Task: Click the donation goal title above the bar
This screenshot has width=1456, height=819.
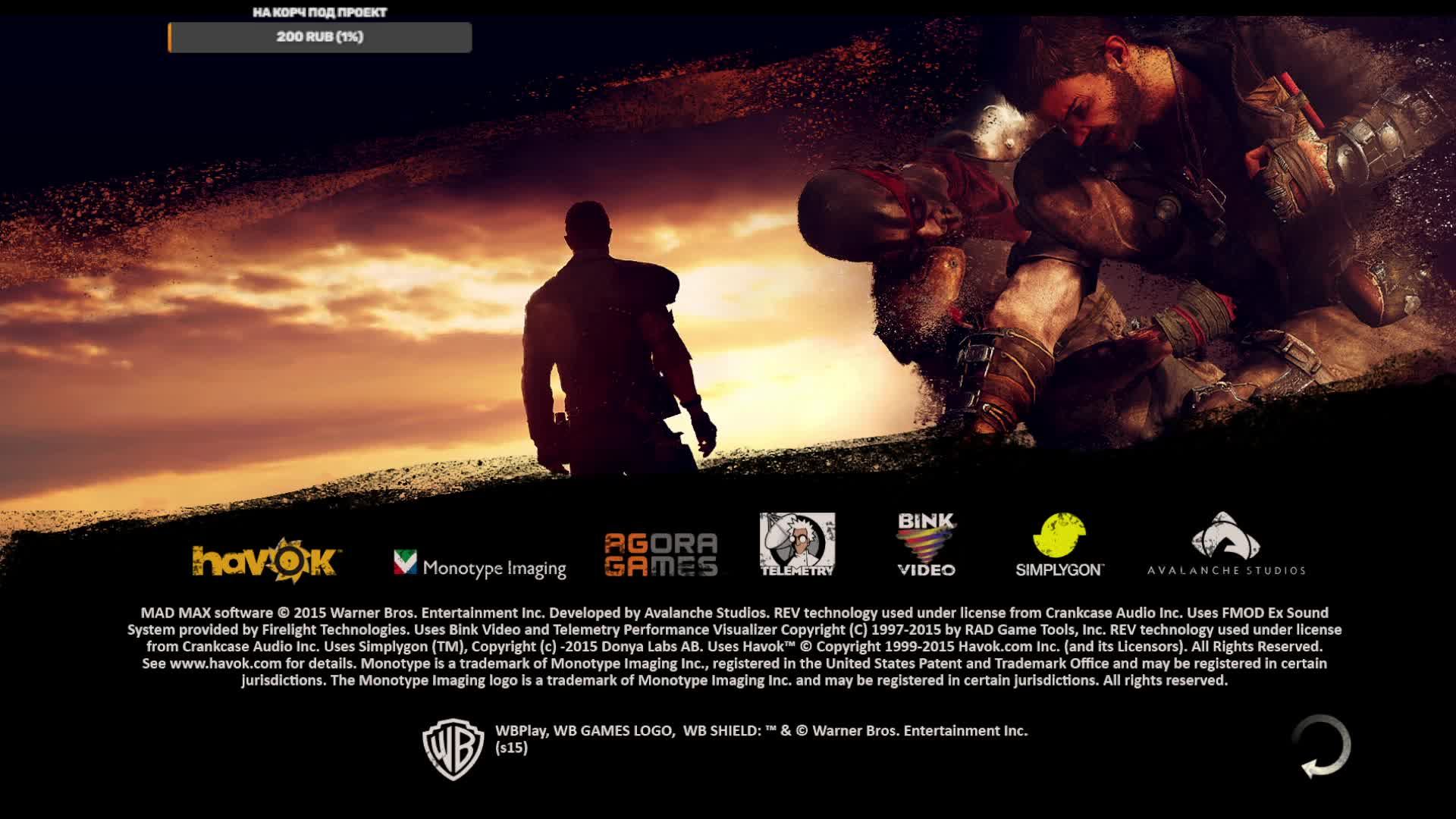Action: point(320,13)
